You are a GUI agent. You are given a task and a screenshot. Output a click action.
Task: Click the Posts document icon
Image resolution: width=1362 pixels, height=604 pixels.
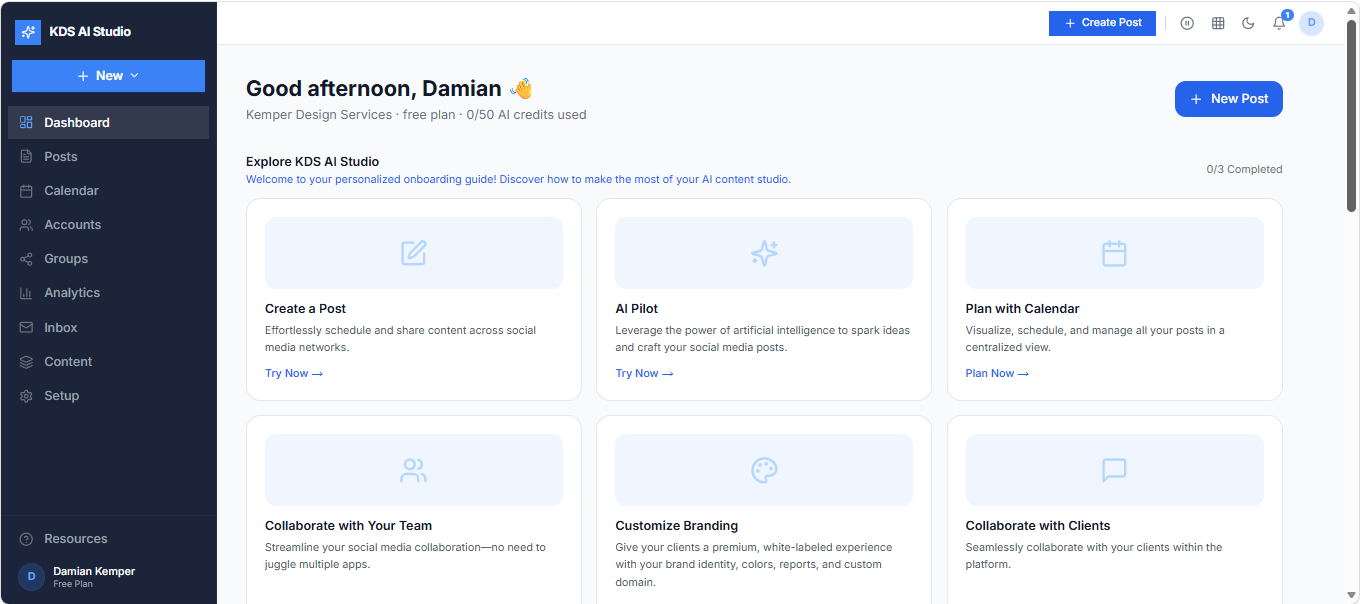(26, 157)
